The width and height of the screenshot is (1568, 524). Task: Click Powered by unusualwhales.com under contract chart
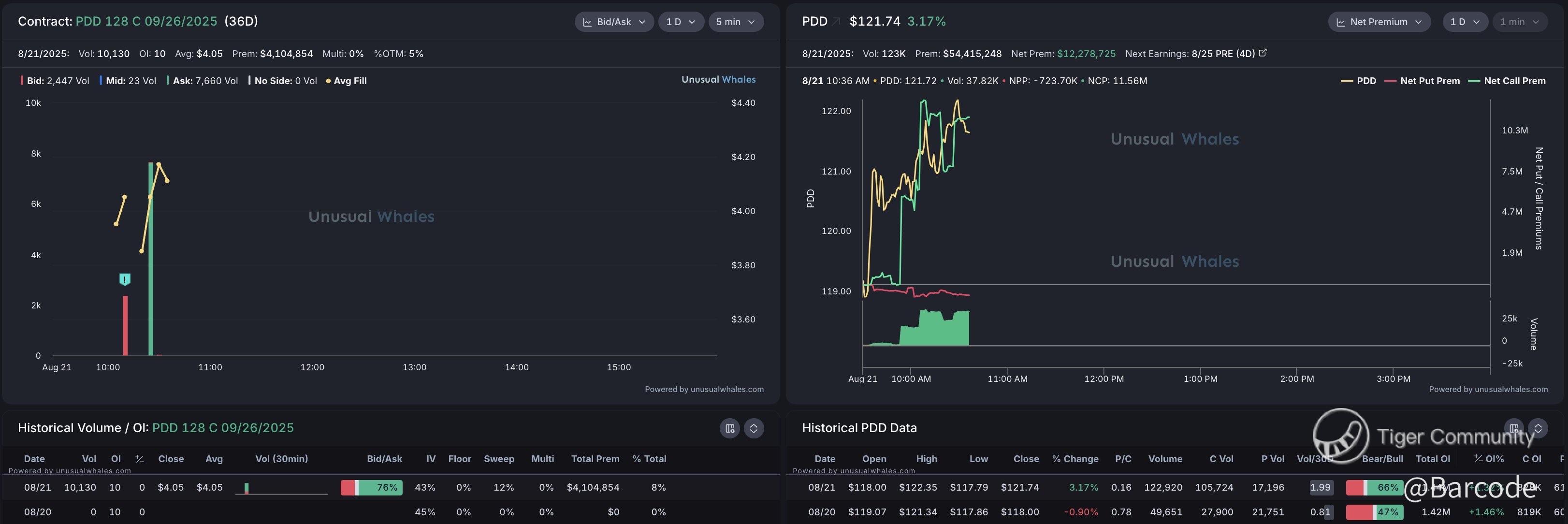pos(704,390)
